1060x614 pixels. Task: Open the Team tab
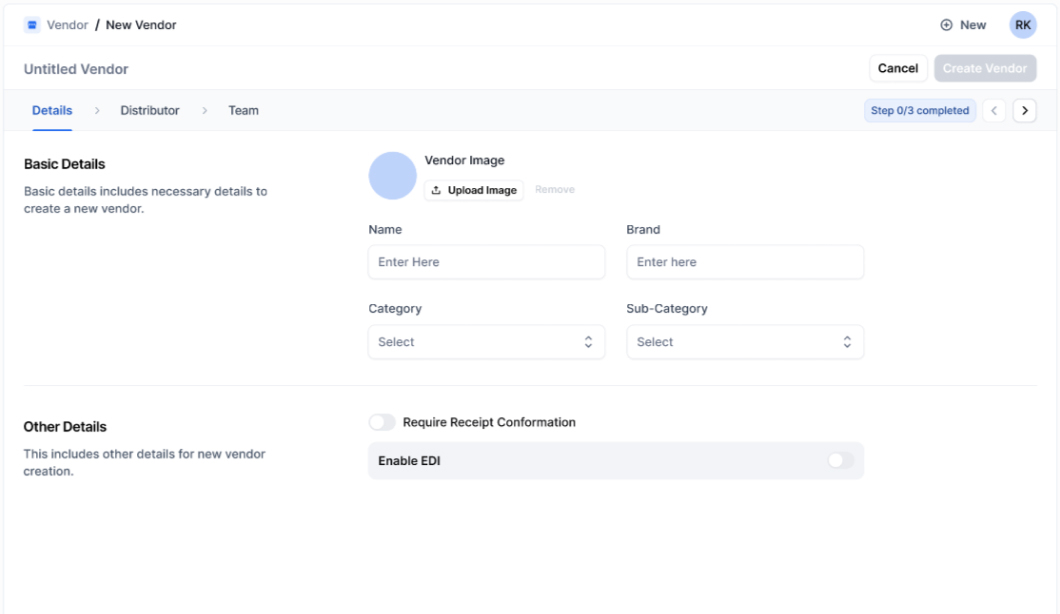243,111
